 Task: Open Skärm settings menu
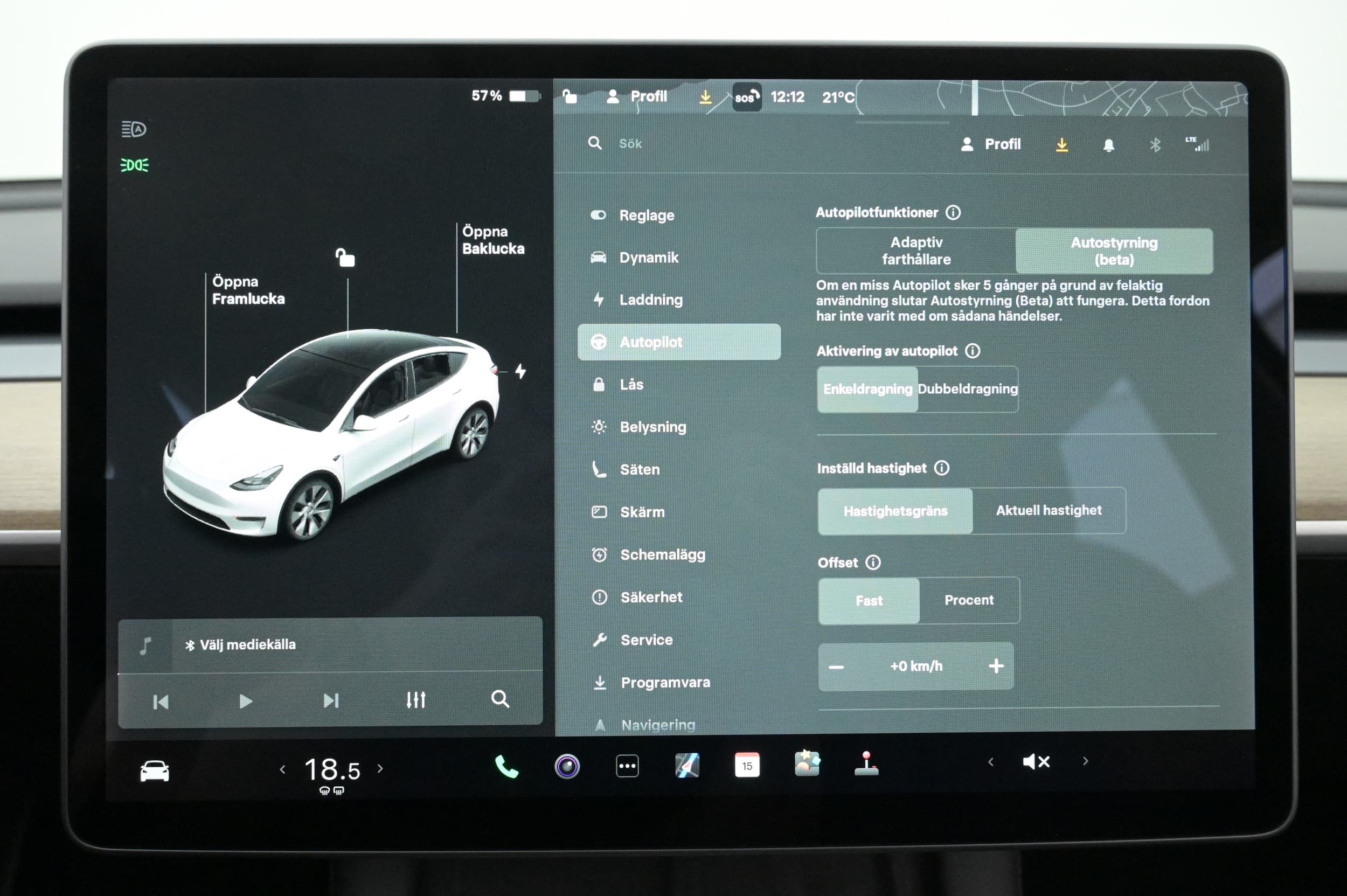pos(679,512)
